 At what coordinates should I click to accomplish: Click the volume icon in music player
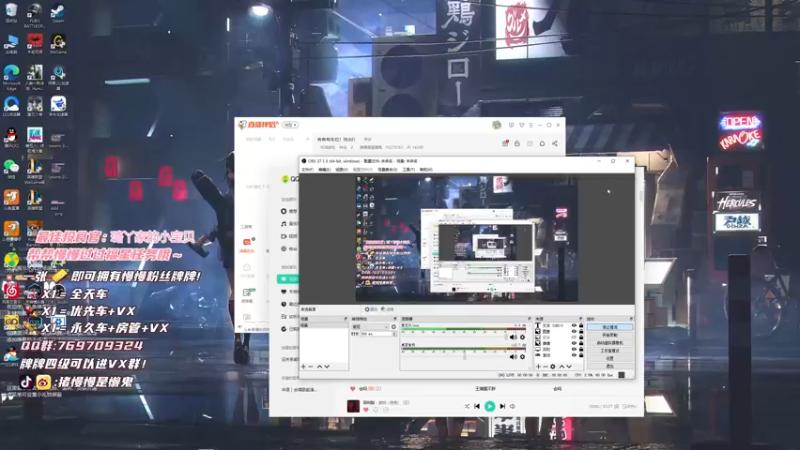[512, 406]
